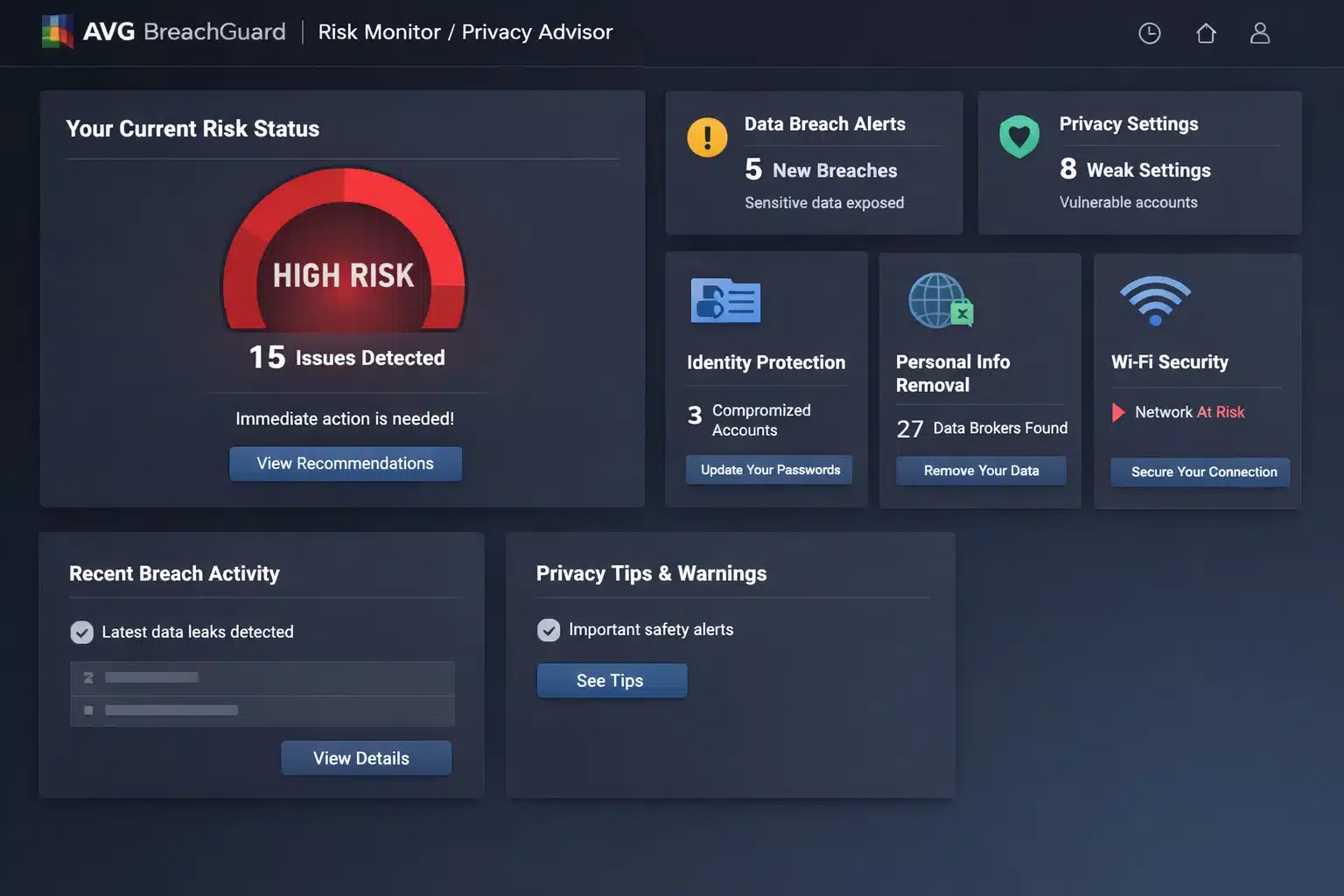Toggle the Latest data leaks detected checkmark
Image resolution: width=1344 pixels, height=896 pixels.
point(81,632)
